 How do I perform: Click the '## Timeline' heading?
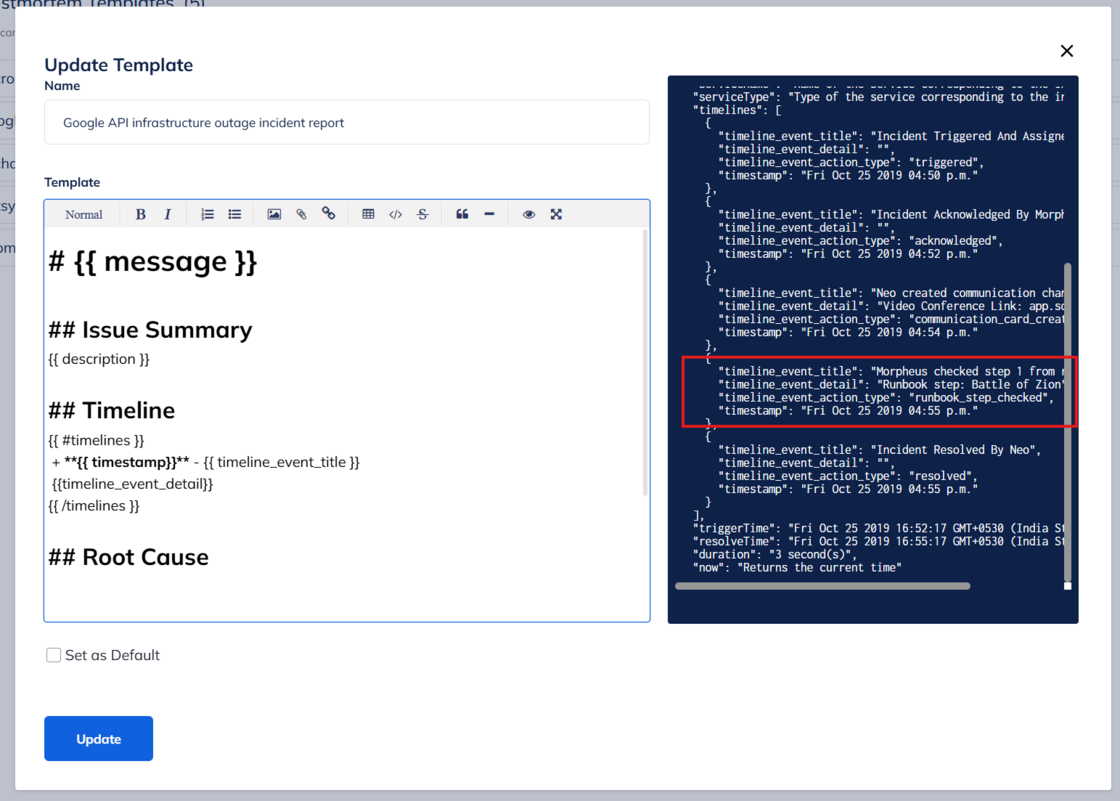pyautogui.click(x=111, y=411)
